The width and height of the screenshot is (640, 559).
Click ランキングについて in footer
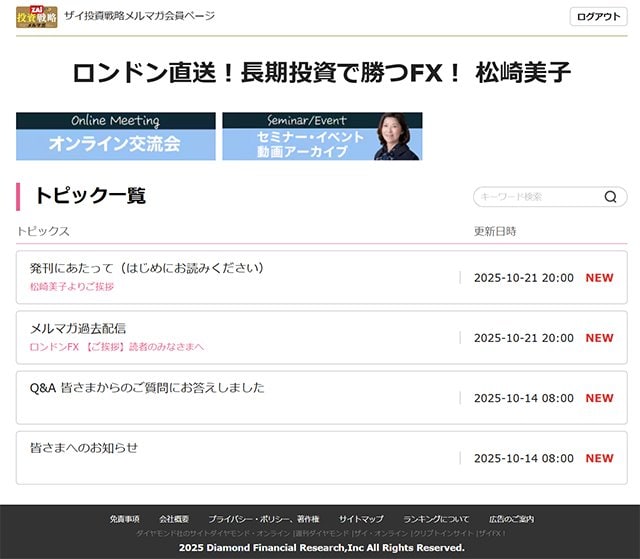436,519
